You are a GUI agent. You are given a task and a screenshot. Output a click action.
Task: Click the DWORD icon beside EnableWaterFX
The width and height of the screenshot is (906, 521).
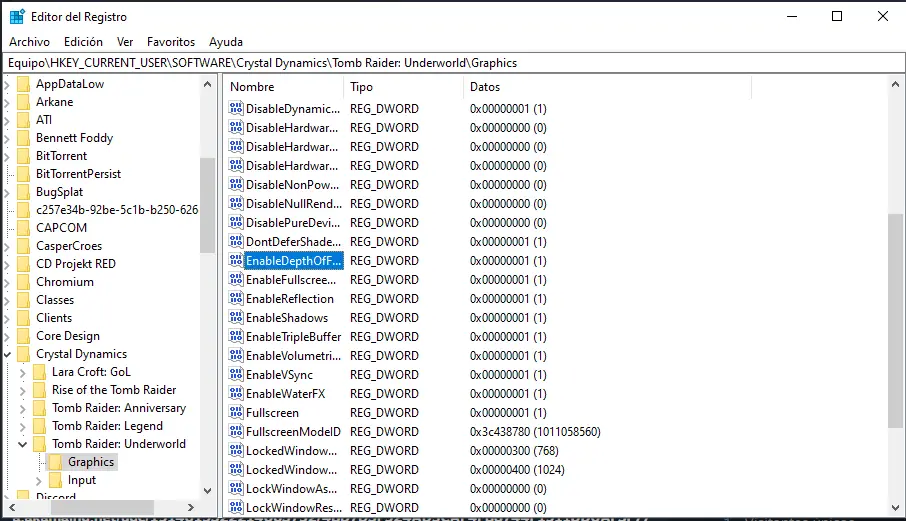236,394
